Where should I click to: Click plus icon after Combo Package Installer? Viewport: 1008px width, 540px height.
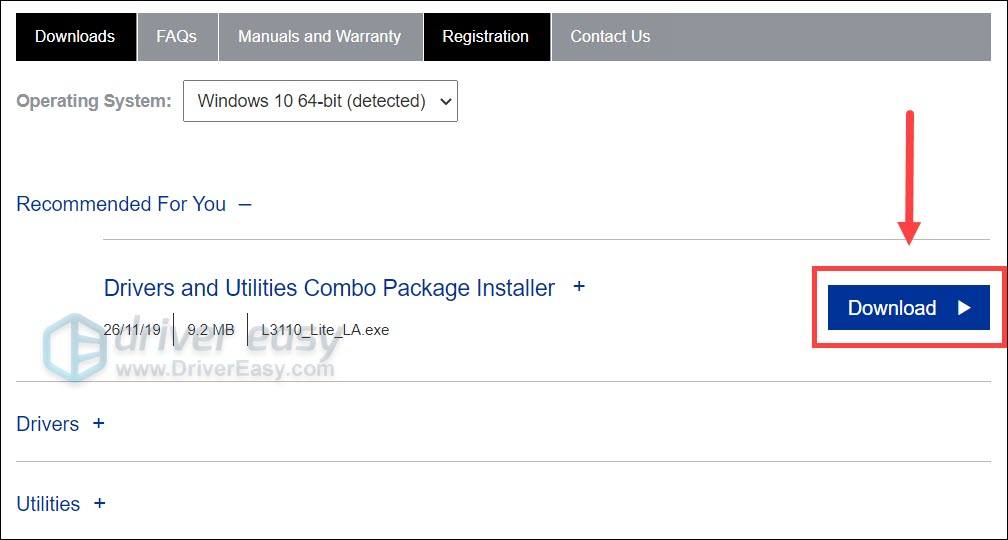click(579, 286)
